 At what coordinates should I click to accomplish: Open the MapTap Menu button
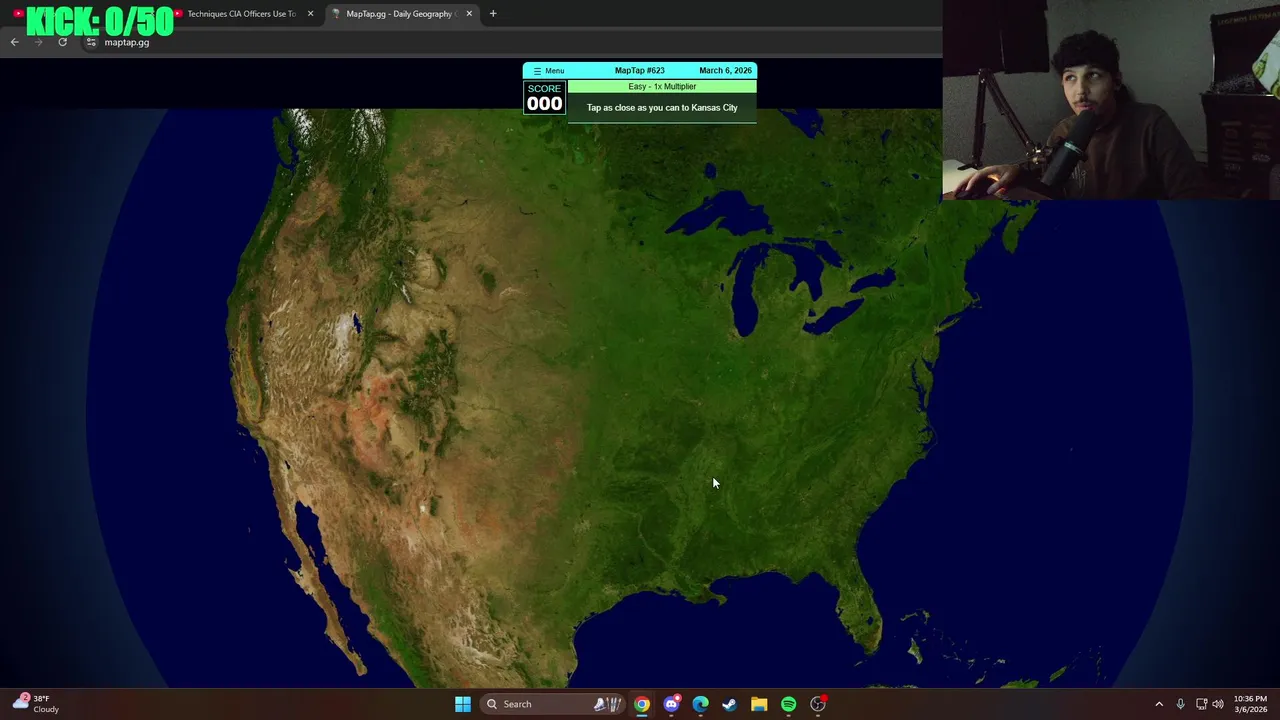pyautogui.click(x=548, y=71)
